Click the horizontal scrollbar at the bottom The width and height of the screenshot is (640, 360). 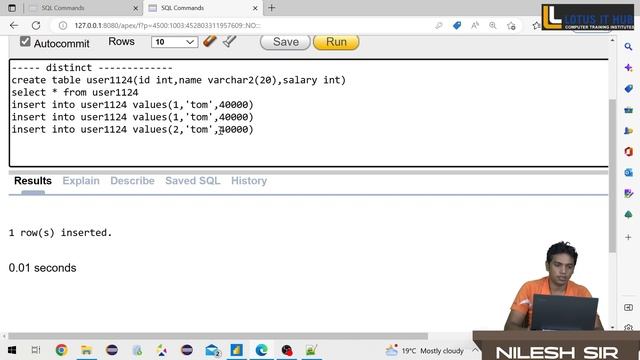[218, 336]
